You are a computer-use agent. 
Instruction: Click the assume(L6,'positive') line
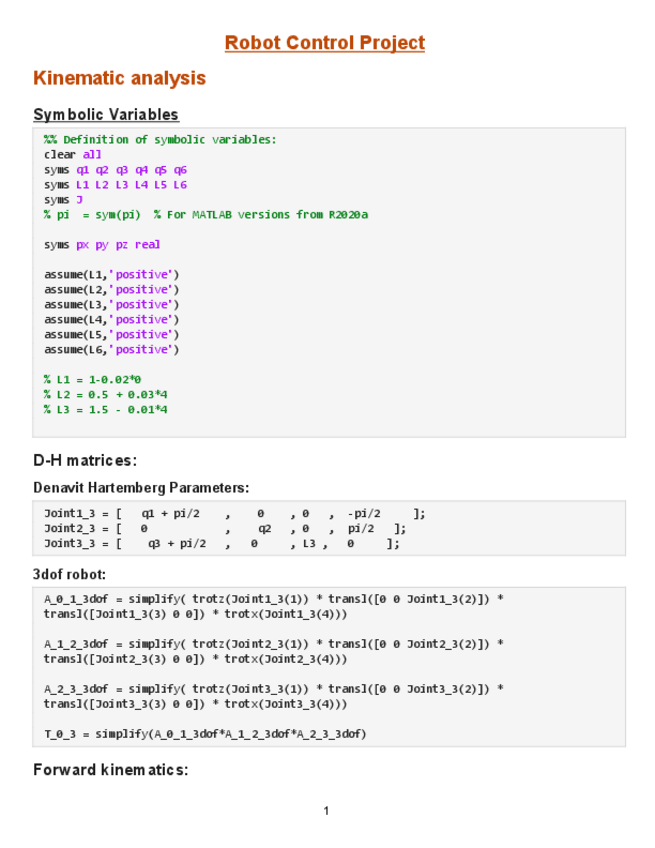coord(112,350)
